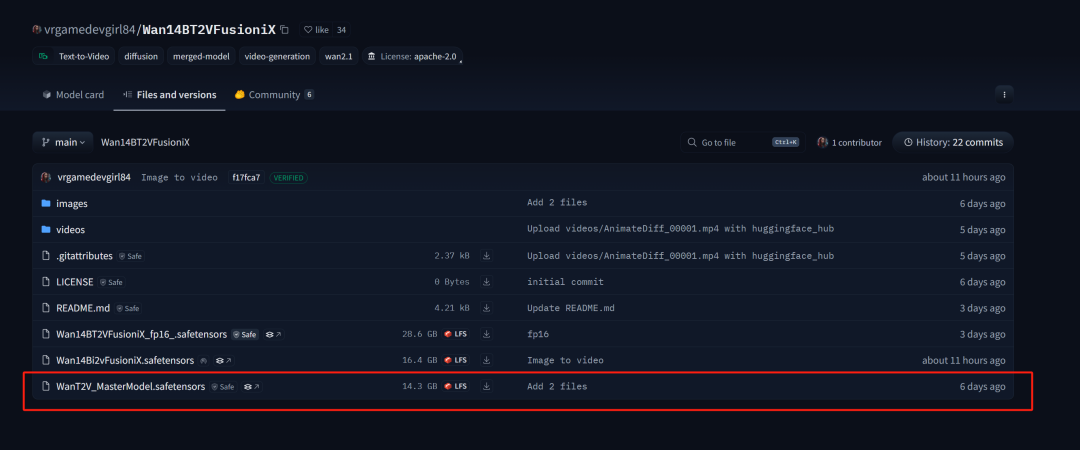The width and height of the screenshot is (1080, 450).
Task: Open the videos folder
Action: point(71,230)
